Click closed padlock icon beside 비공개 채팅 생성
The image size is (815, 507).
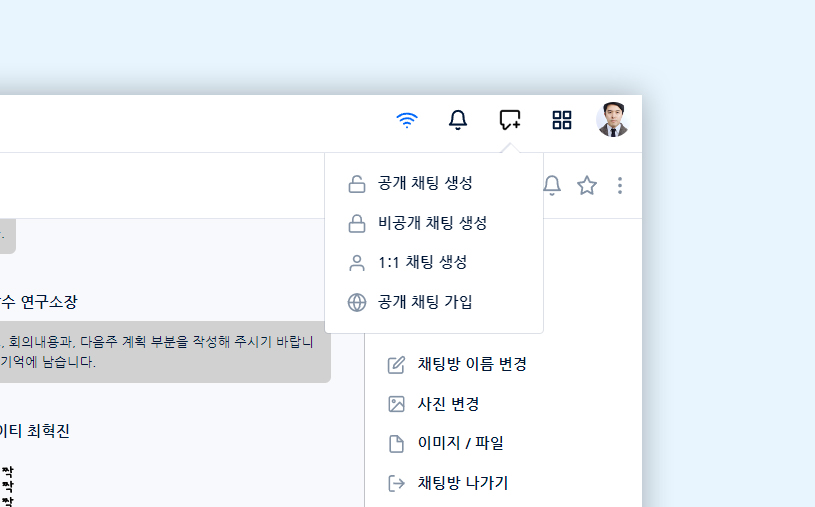[357, 224]
